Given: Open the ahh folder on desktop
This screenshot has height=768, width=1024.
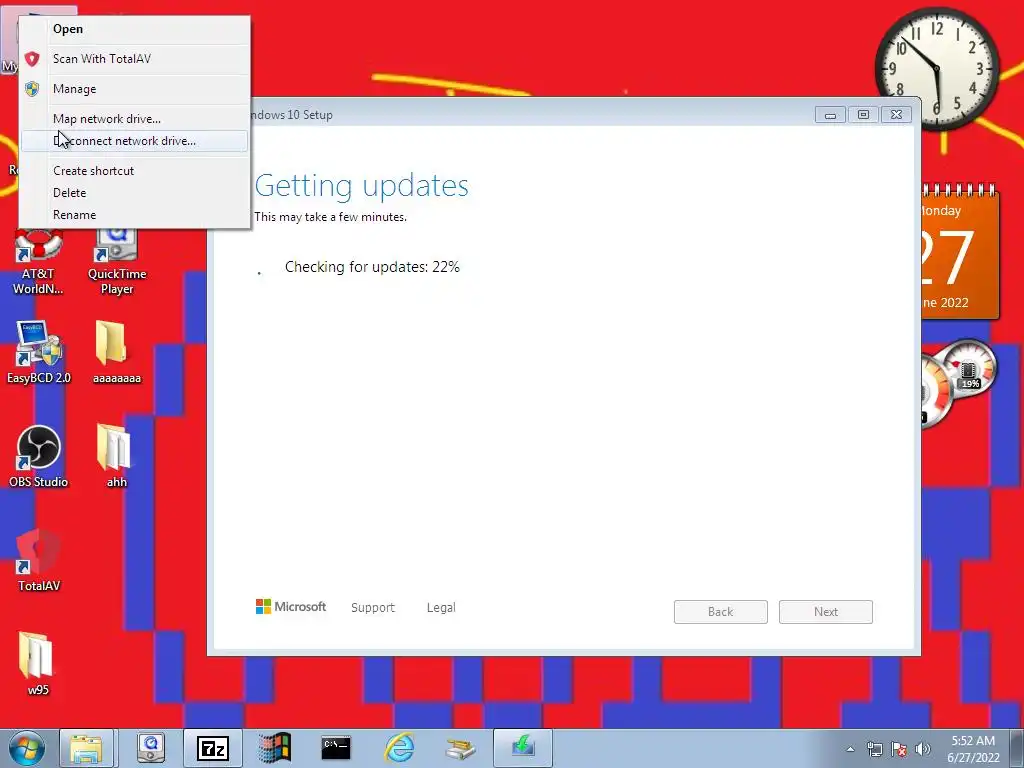Looking at the screenshot, I should (116, 456).
